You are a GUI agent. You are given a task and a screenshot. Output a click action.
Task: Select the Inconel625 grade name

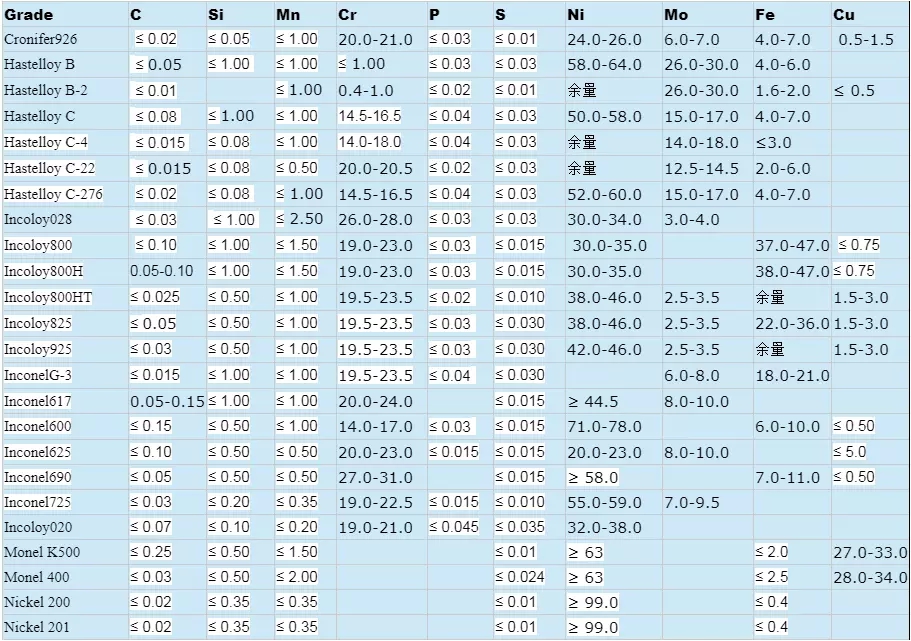tap(37, 452)
